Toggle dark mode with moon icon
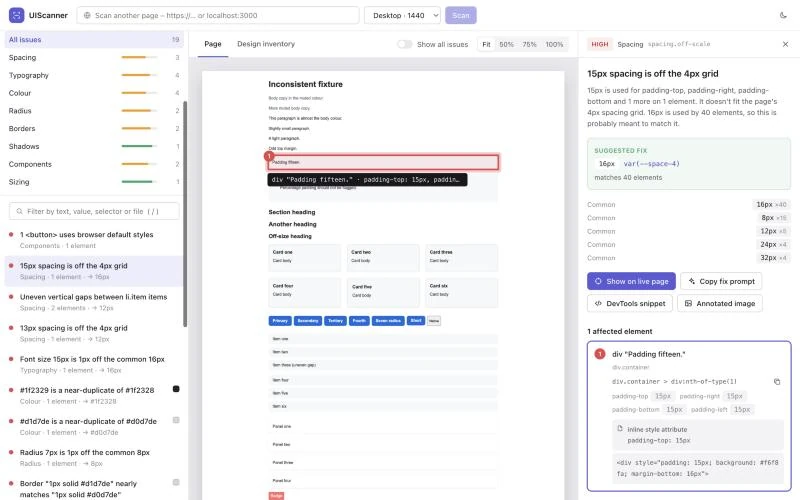 [783, 15]
